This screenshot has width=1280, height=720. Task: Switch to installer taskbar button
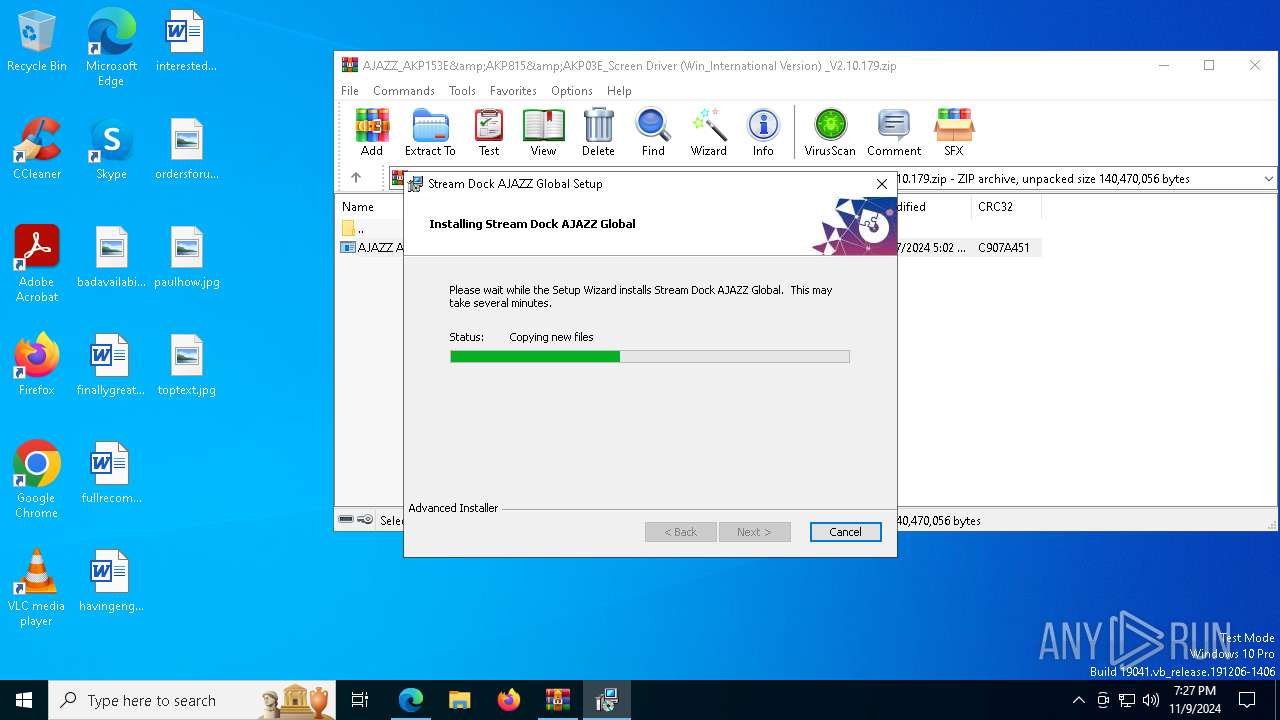[x=607, y=700]
